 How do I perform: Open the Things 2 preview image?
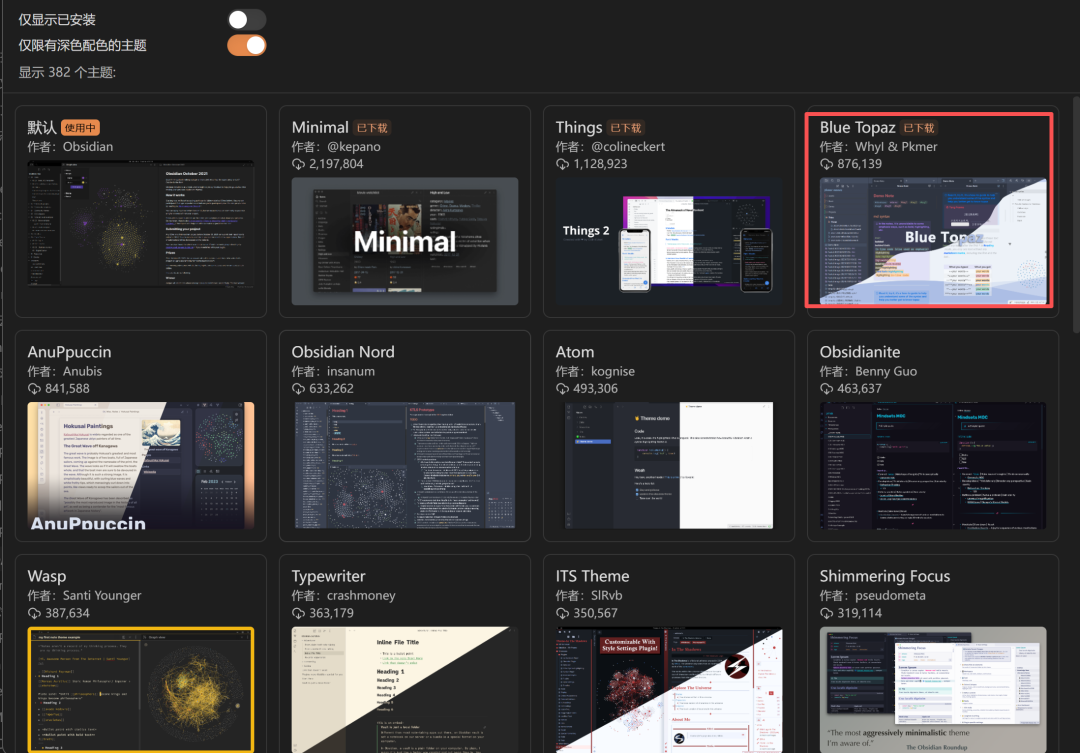tap(668, 241)
